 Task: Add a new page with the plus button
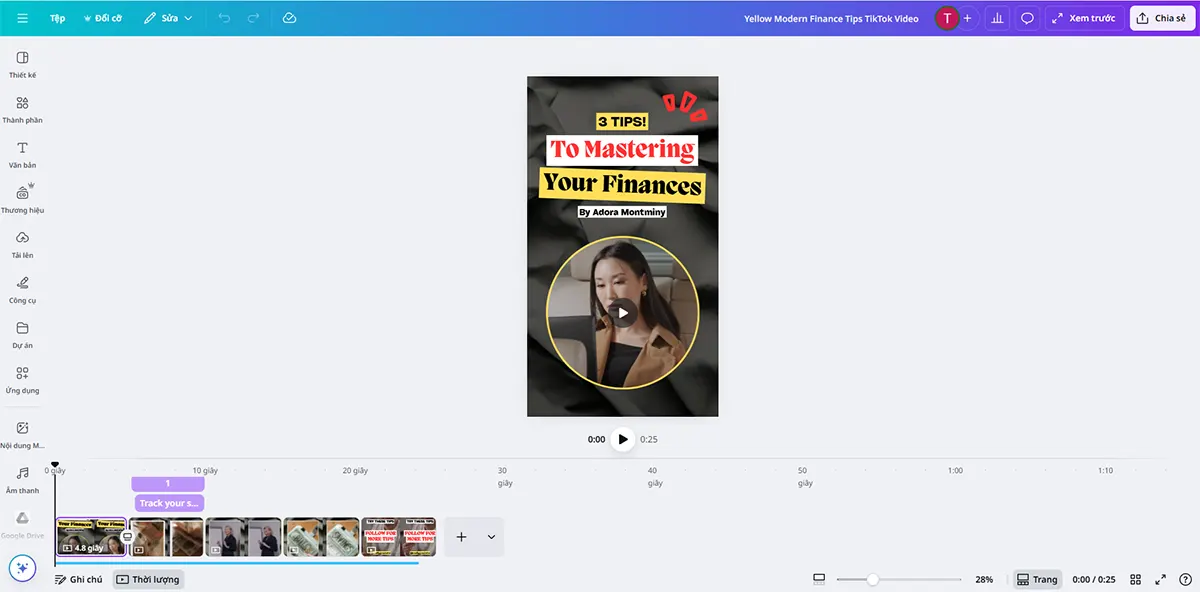pyautogui.click(x=461, y=537)
